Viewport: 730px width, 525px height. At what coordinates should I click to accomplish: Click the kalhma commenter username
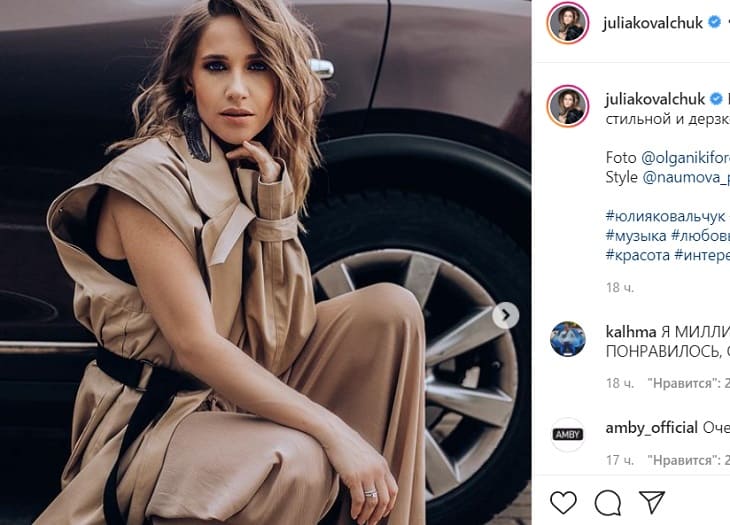pyautogui.click(x=630, y=331)
